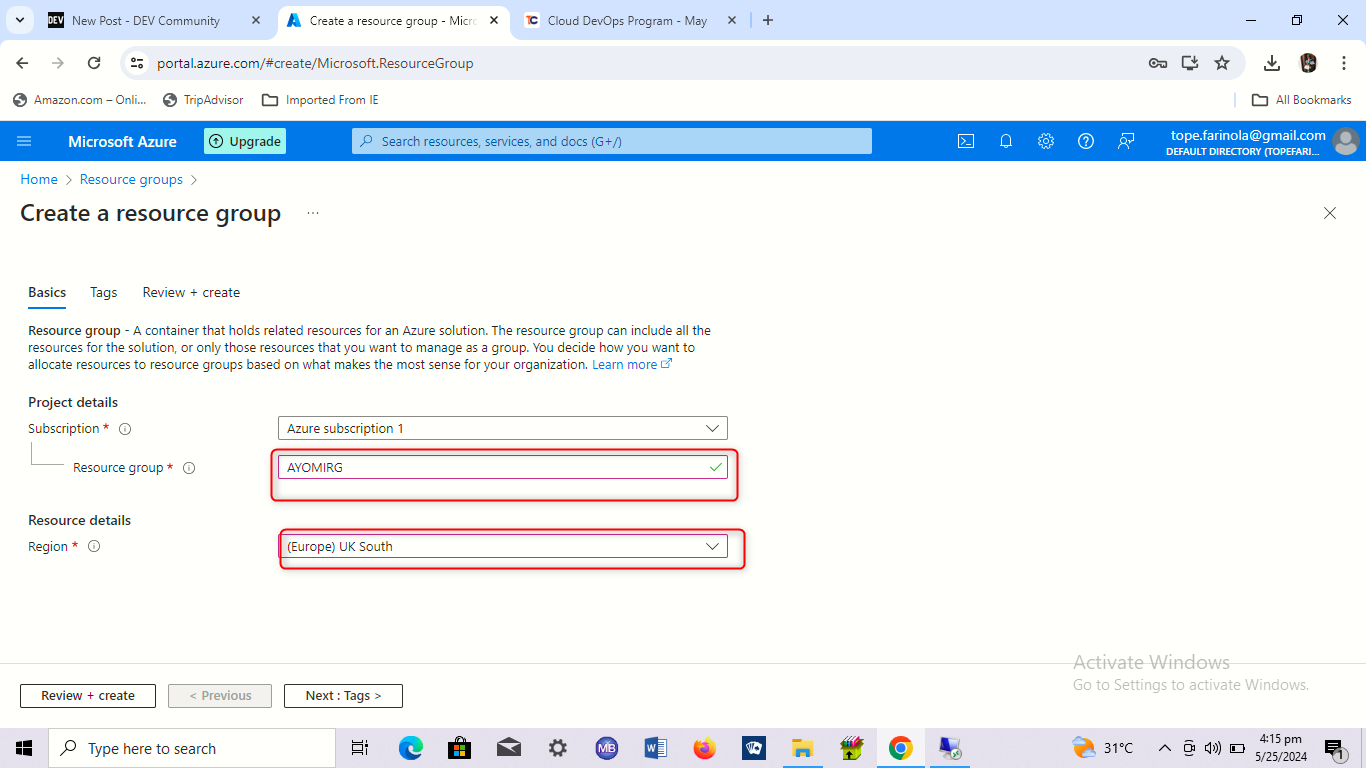Click the bottom Review + create button
The height and width of the screenshot is (768, 1366).
click(x=88, y=696)
